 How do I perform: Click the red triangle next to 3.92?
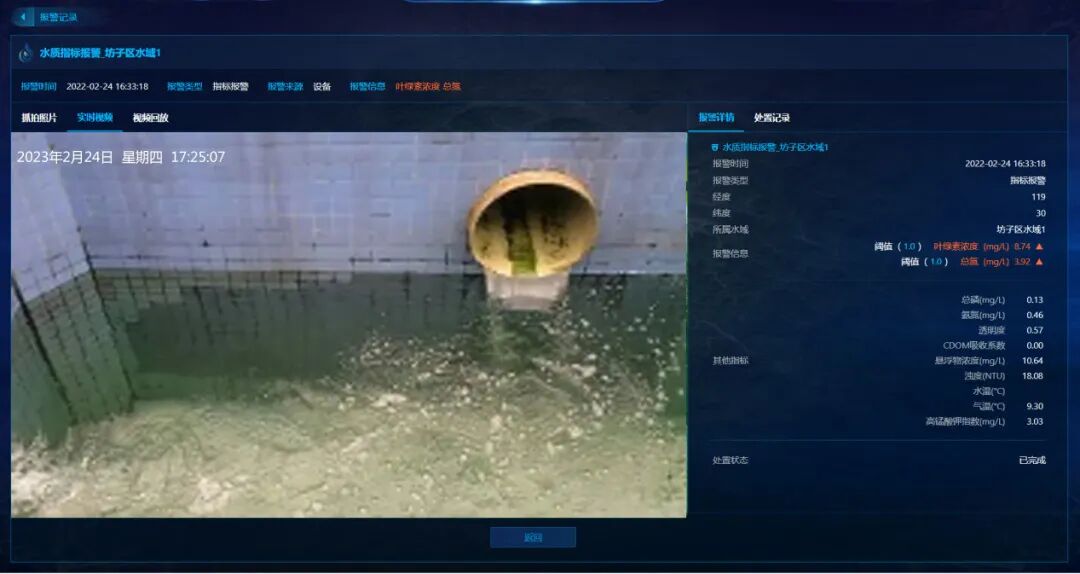(1039, 262)
